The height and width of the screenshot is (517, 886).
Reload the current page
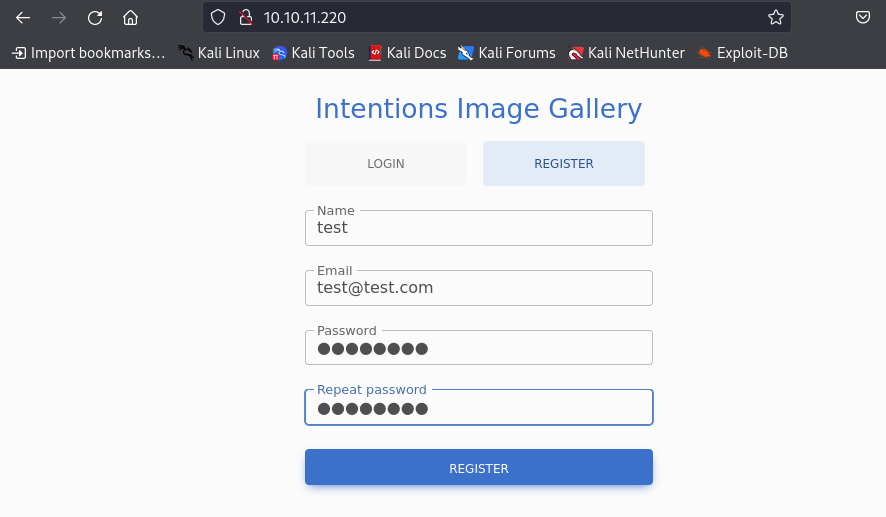tap(95, 18)
